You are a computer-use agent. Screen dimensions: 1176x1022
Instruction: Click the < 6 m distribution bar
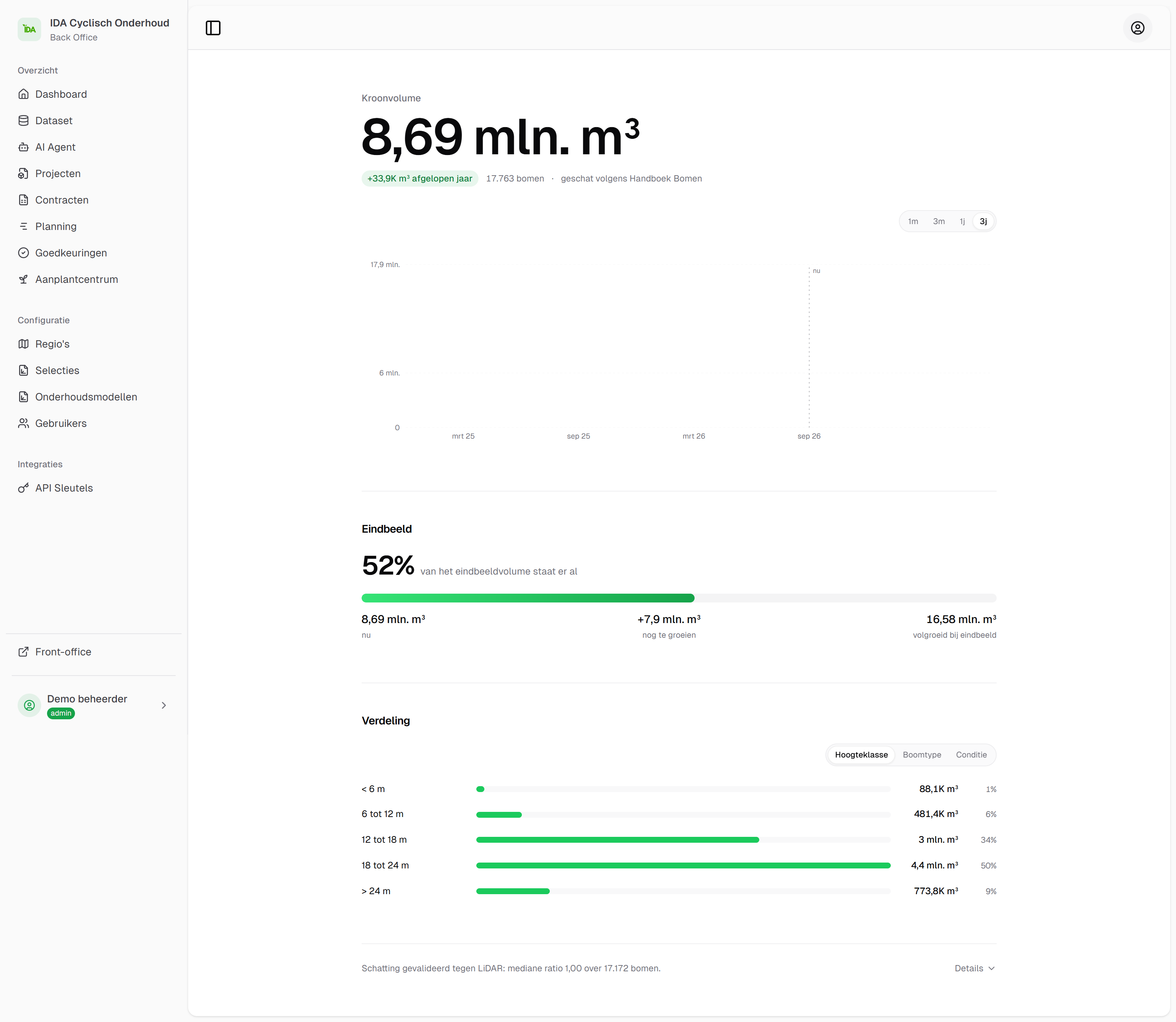coord(683,789)
